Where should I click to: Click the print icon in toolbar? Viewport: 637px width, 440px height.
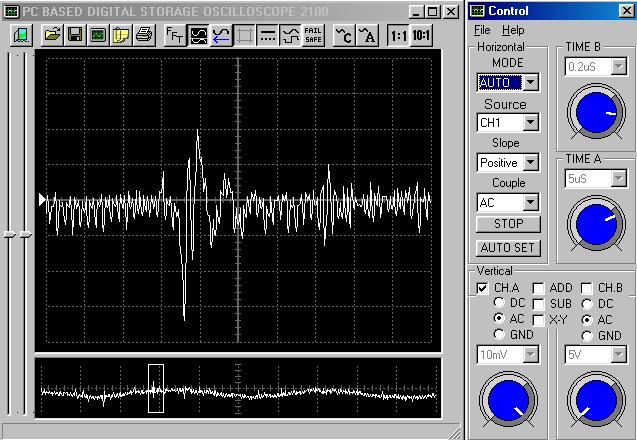143,35
